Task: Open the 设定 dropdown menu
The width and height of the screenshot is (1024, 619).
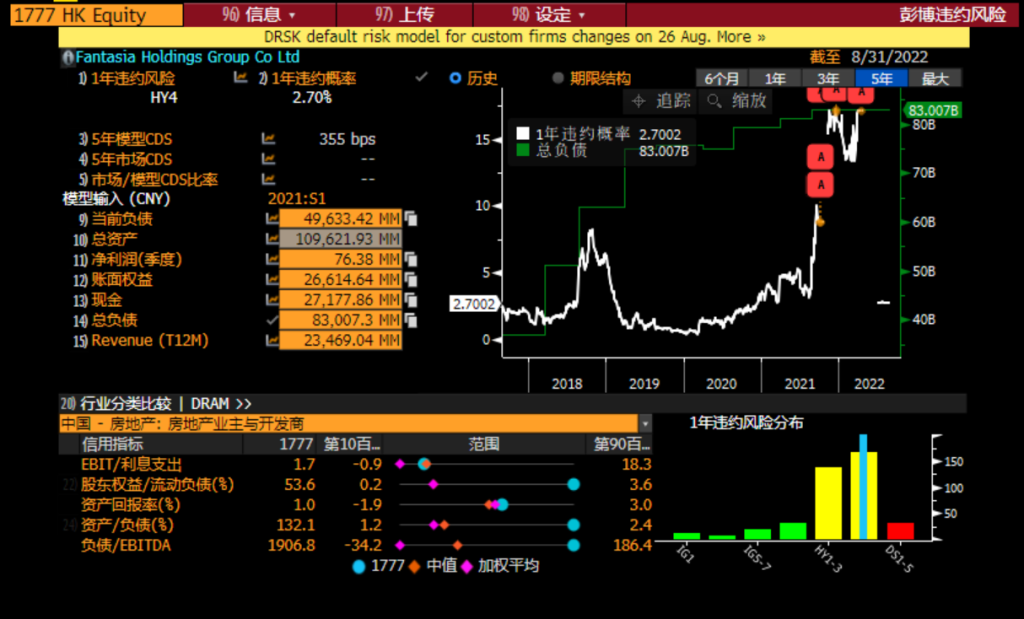Action: click(545, 14)
